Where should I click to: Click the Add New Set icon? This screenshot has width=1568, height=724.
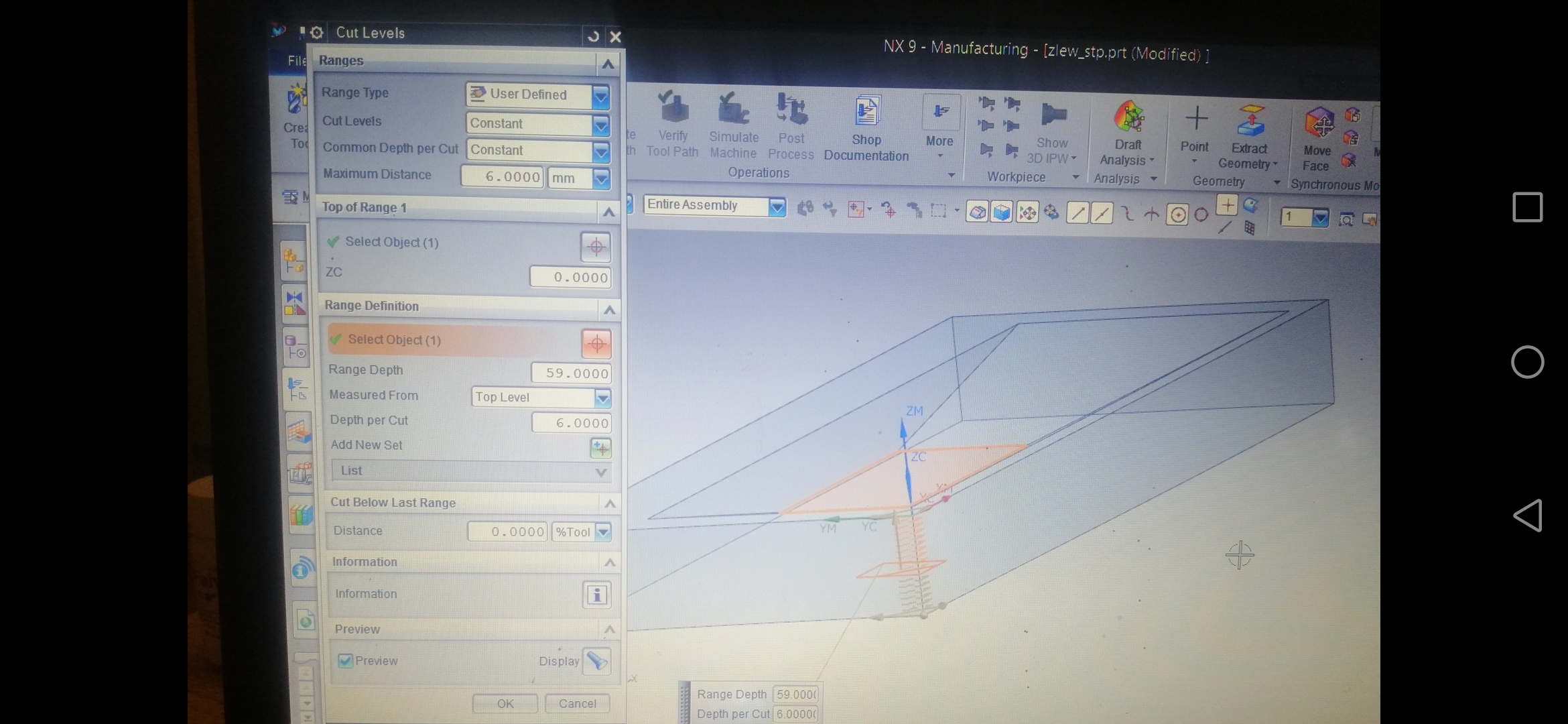pos(600,448)
